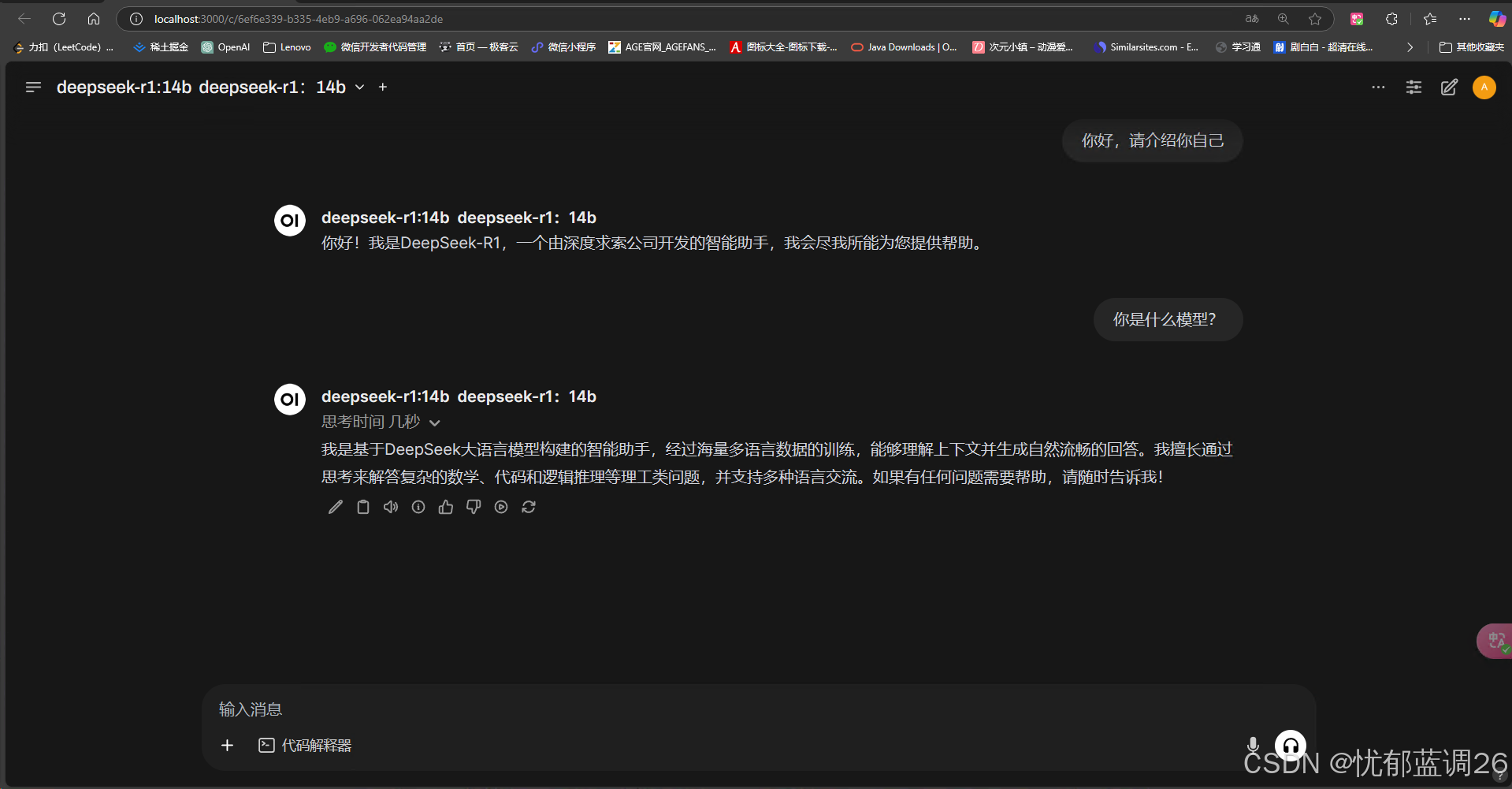Image resolution: width=1512 pixels, height=789 pixels.
Task: Toggle the 代码解释器 code interpreter button
Action: [x=305, y=745]
